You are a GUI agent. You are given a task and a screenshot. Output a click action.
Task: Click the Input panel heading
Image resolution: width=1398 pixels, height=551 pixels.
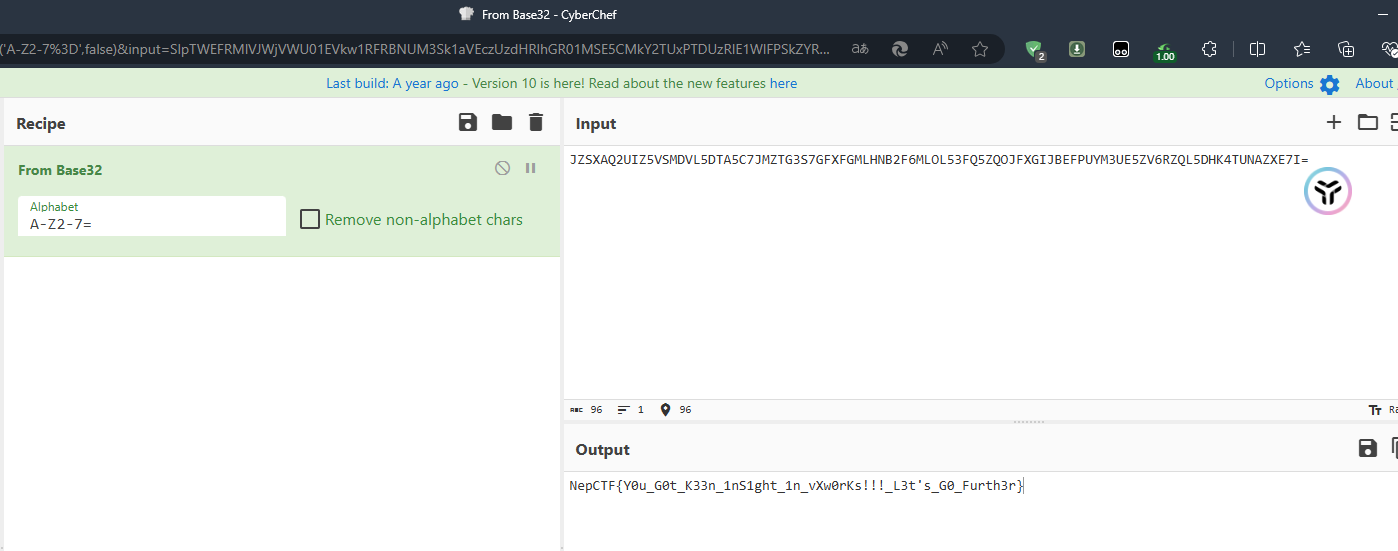click(x=596, y=124)
